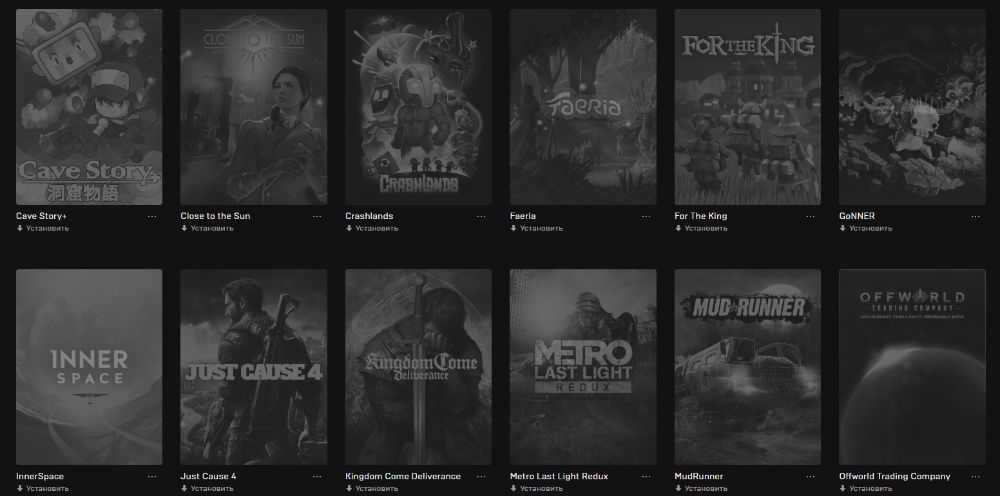The height and width of the screenshot is (496, 1000).
Task: Click Установить under MudRunner
Action: tap(701, 488)
